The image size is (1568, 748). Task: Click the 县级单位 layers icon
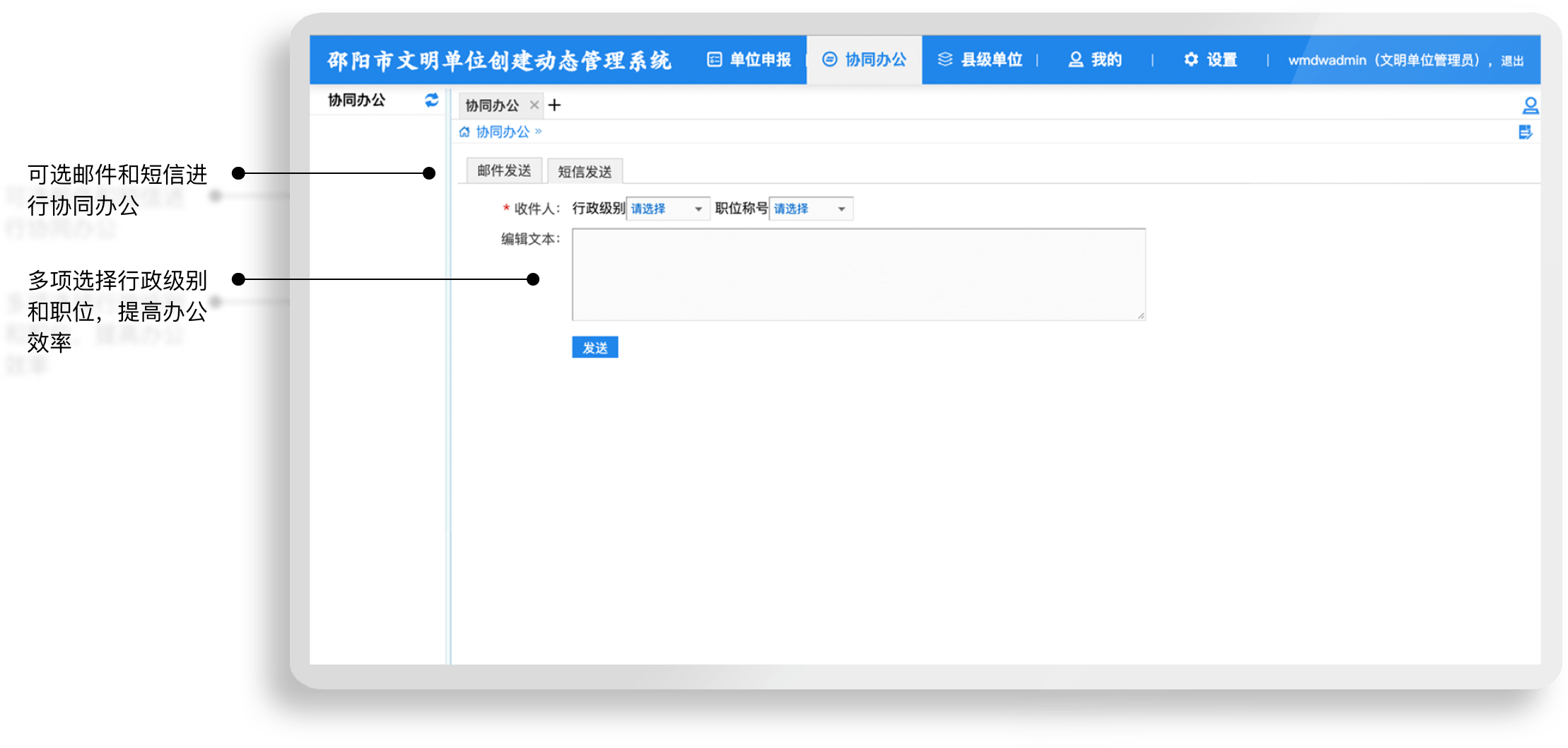(944, 60)
